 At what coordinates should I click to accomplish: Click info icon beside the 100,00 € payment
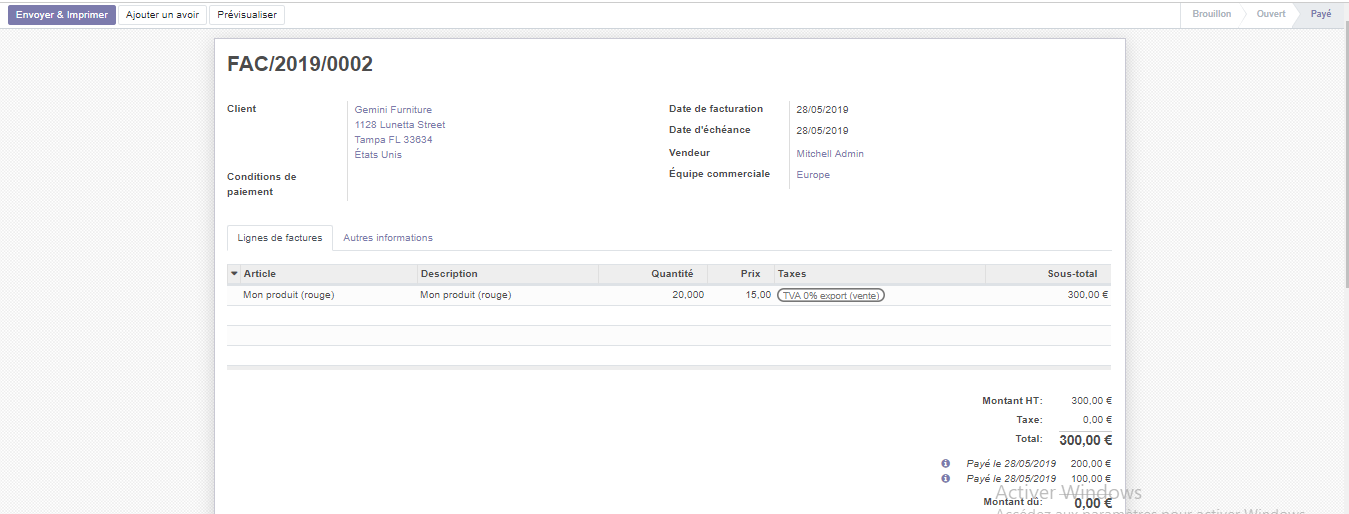coord(945,479)
